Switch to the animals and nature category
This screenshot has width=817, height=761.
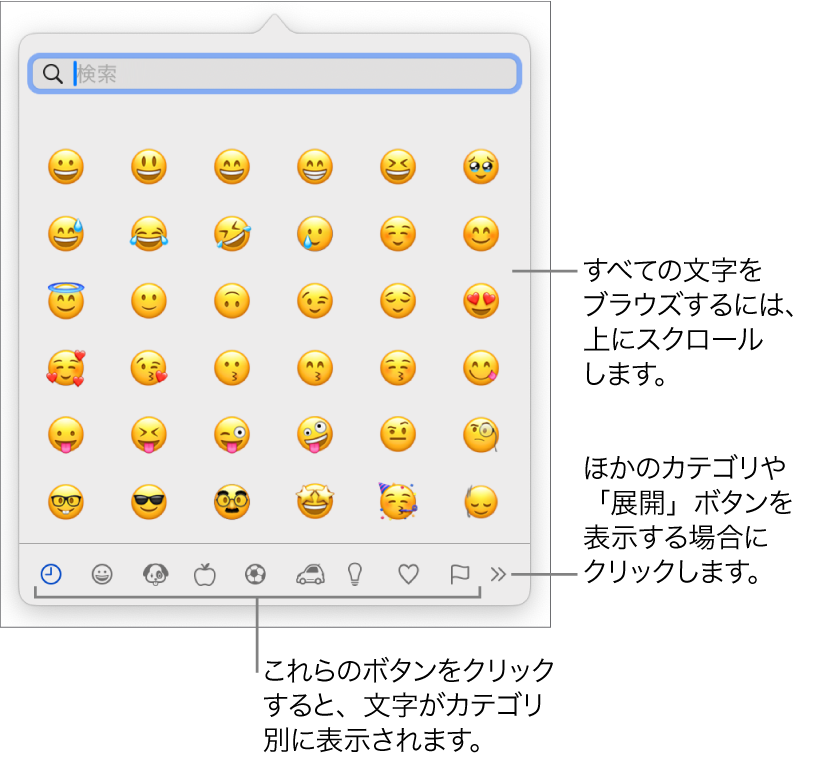click(x=155, y=575)
